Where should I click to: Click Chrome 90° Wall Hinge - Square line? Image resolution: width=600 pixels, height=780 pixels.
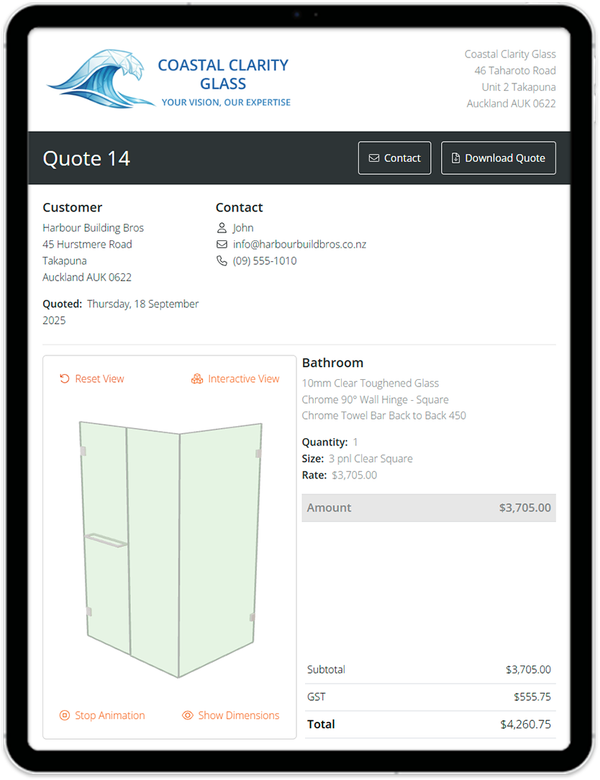click(x=375, y=399)
